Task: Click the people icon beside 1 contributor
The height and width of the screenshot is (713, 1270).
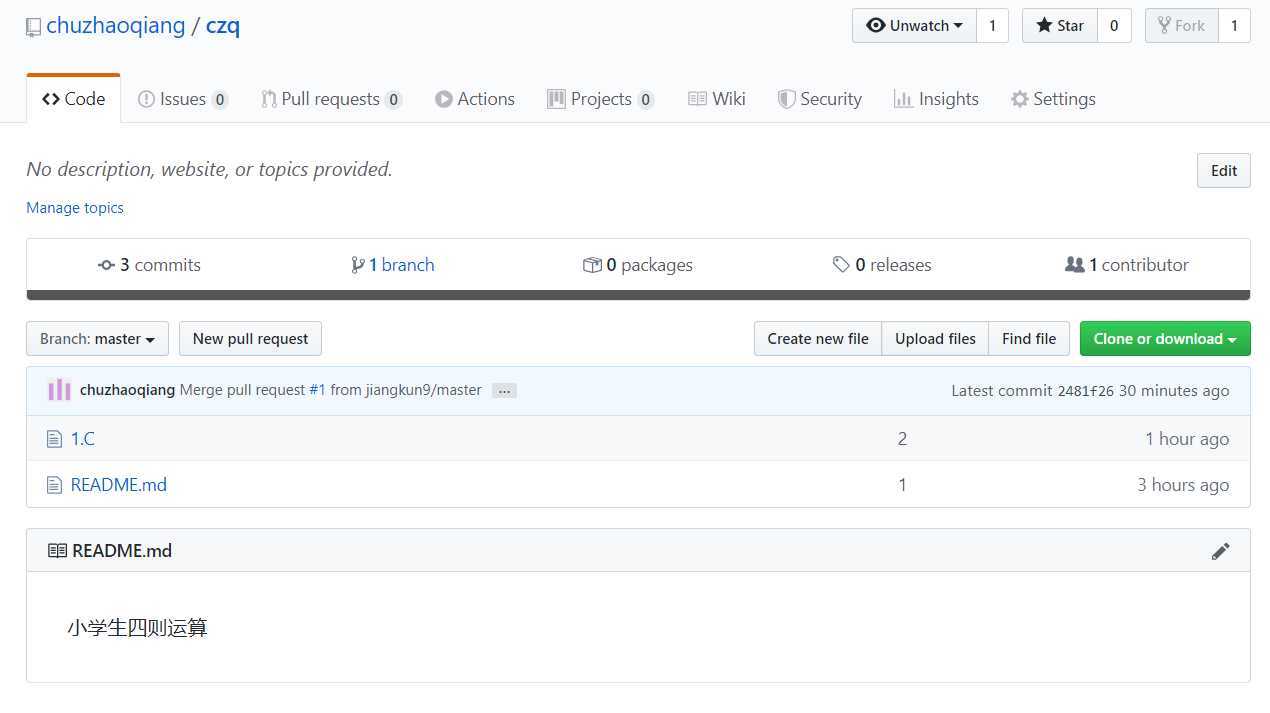Action: pyautogui.click(x=1075, y=265)
